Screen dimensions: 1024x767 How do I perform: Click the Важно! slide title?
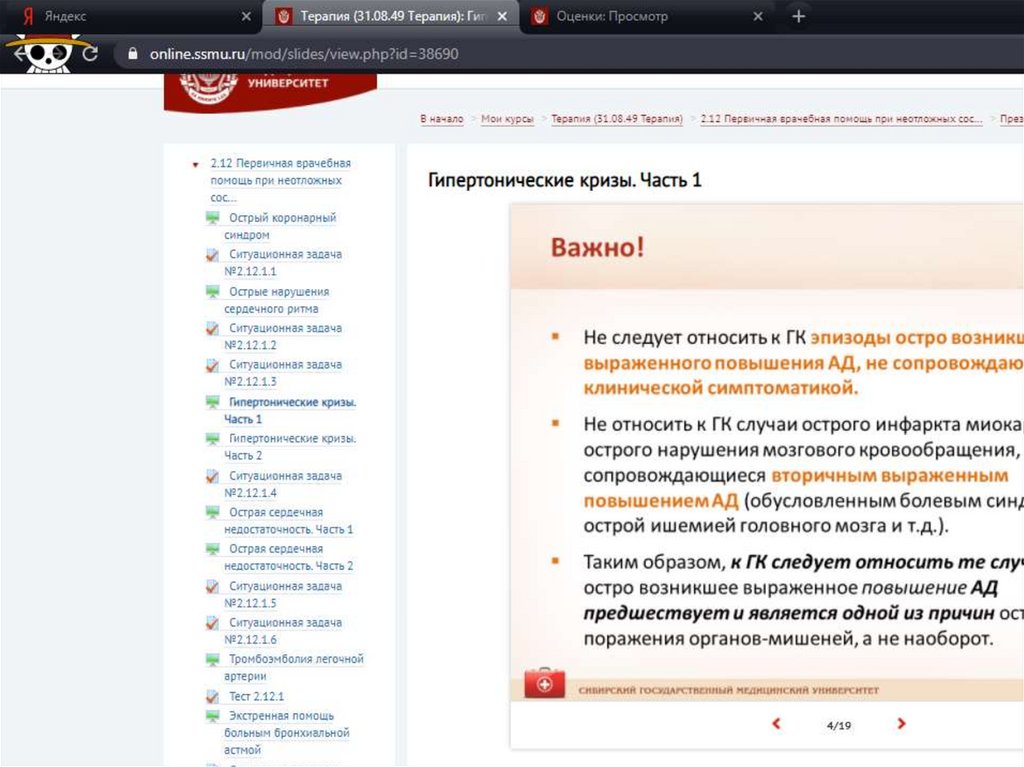[598, 248]
